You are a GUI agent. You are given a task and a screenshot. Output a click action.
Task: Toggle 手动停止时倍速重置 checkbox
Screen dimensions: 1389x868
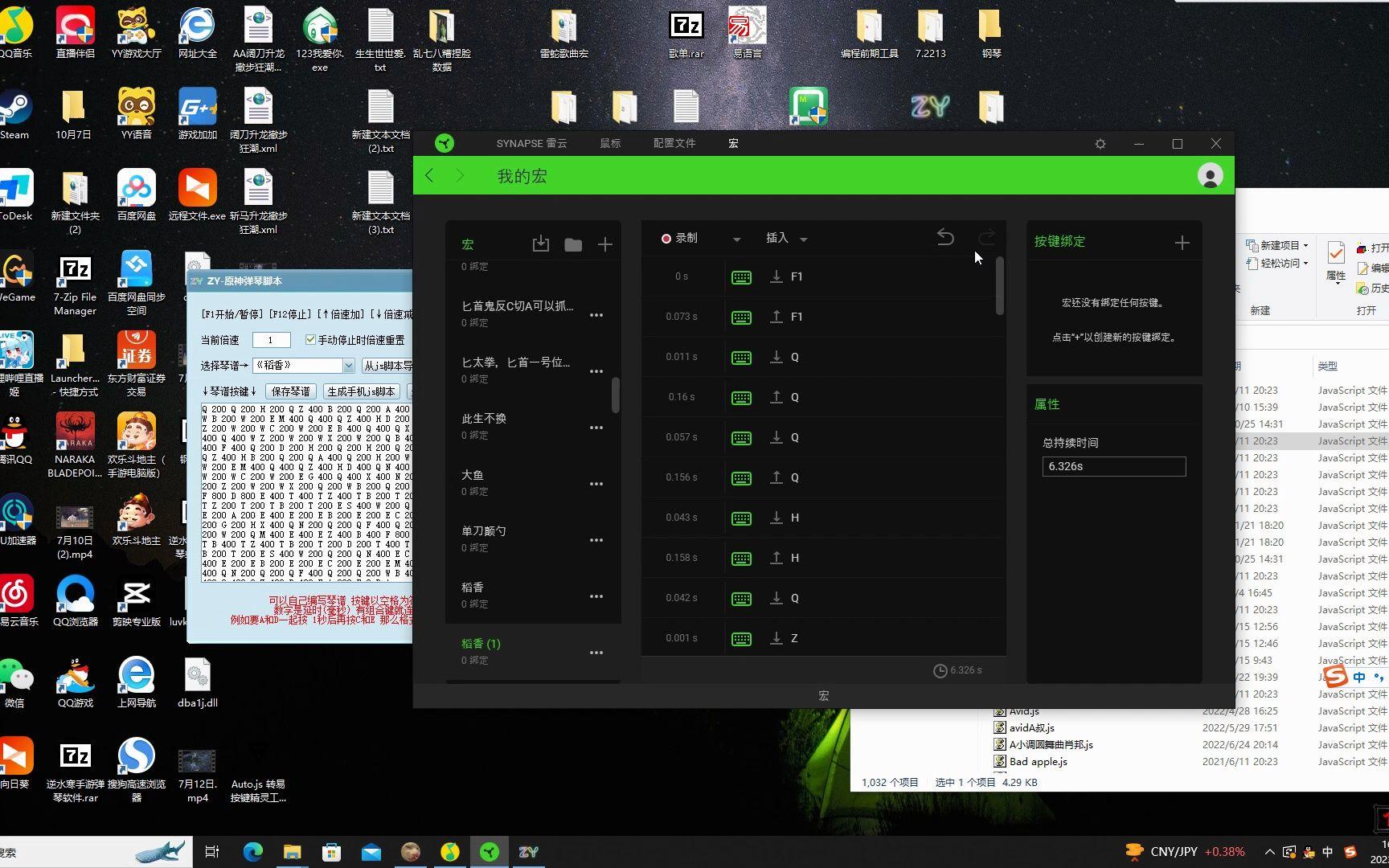pos(310,340)
